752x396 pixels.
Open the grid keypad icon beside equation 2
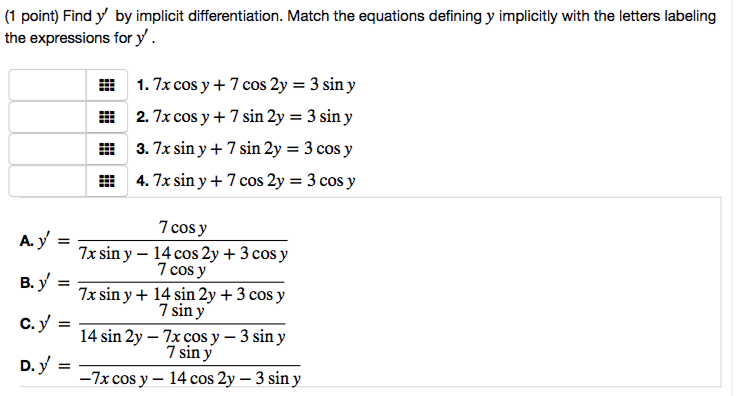coord(106,117)
